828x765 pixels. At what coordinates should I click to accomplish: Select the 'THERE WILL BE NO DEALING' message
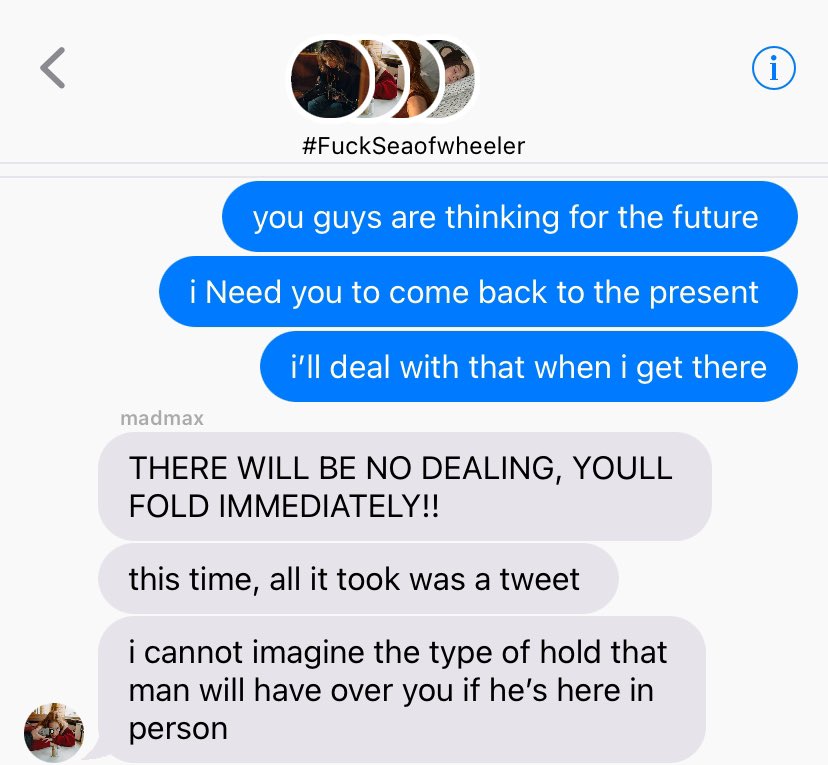point(404,487)
